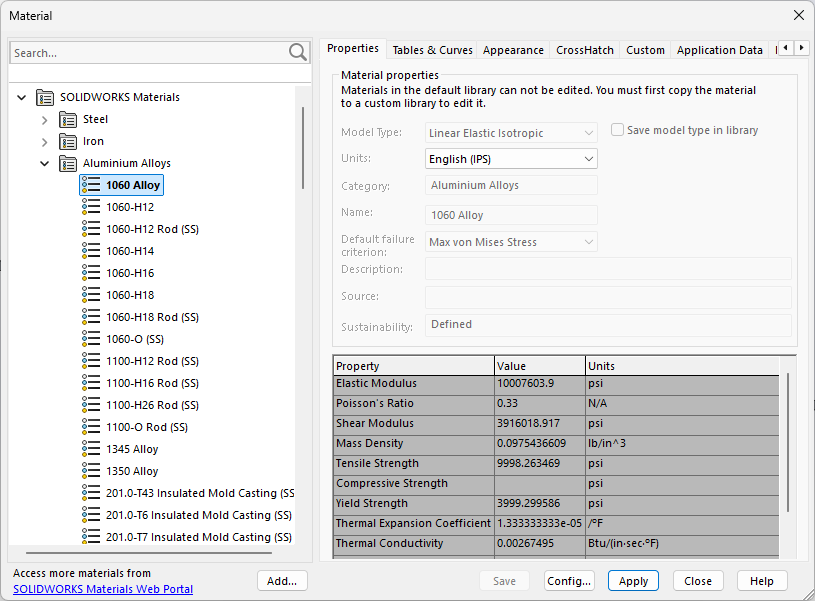Collapse the Aluminium Alloys category
The image size is (815, 601).
45,163
